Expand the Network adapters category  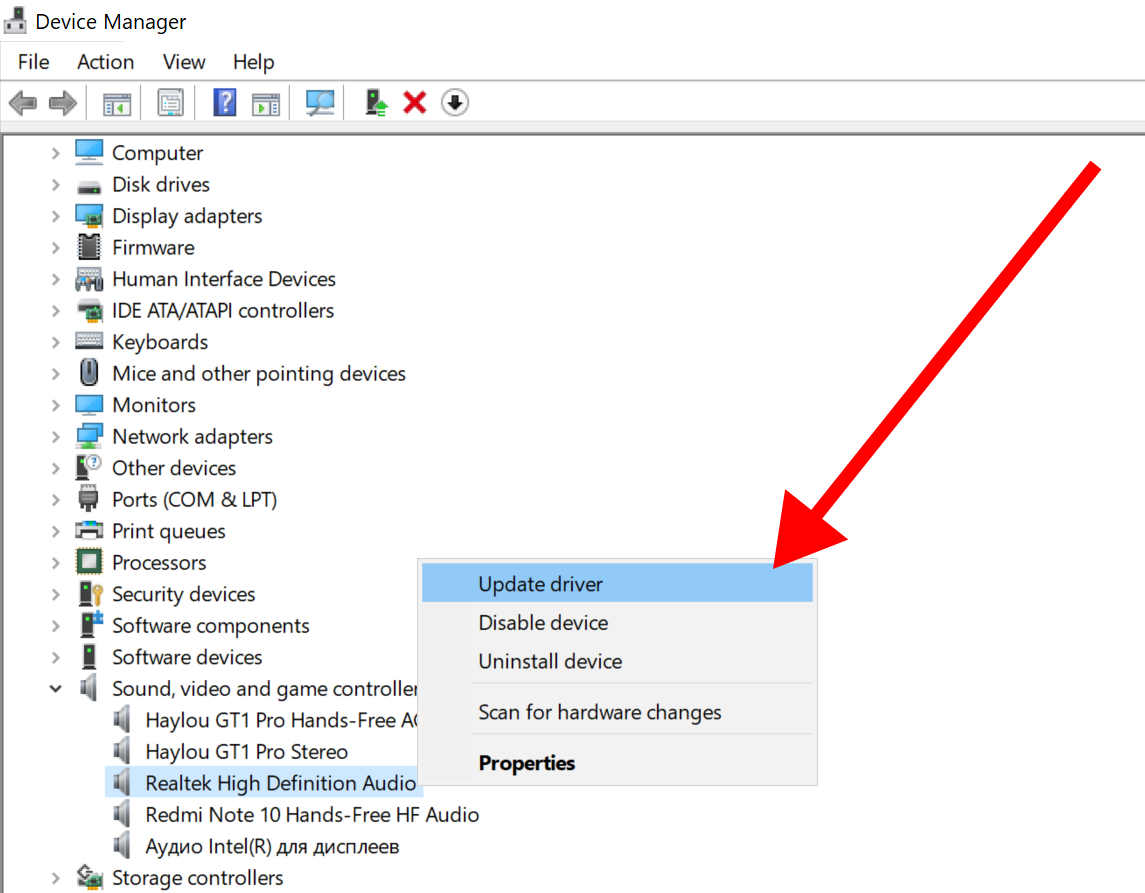pyautogui.click(x=56, y=436)
